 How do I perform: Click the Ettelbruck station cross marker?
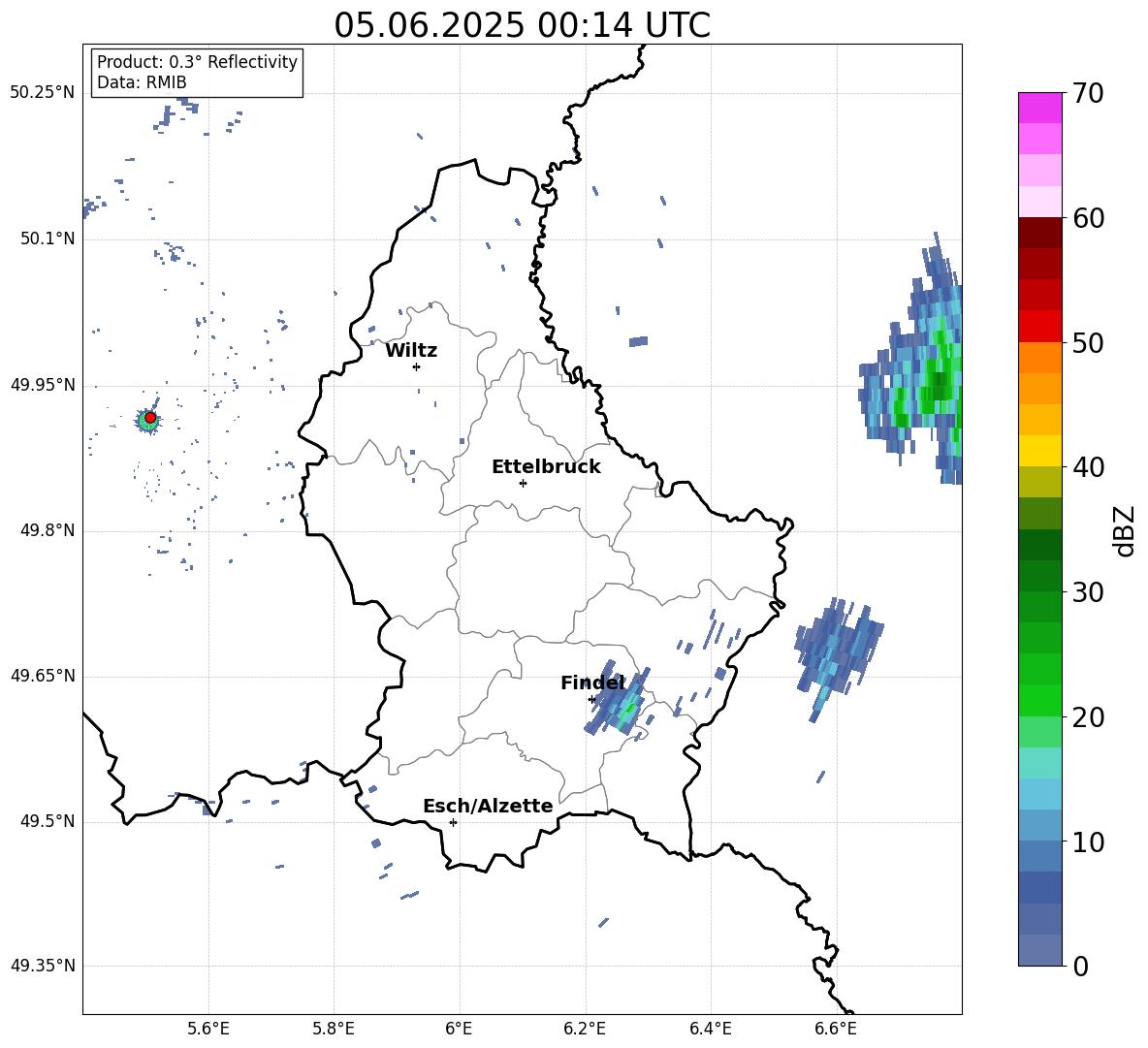(523, 483)
